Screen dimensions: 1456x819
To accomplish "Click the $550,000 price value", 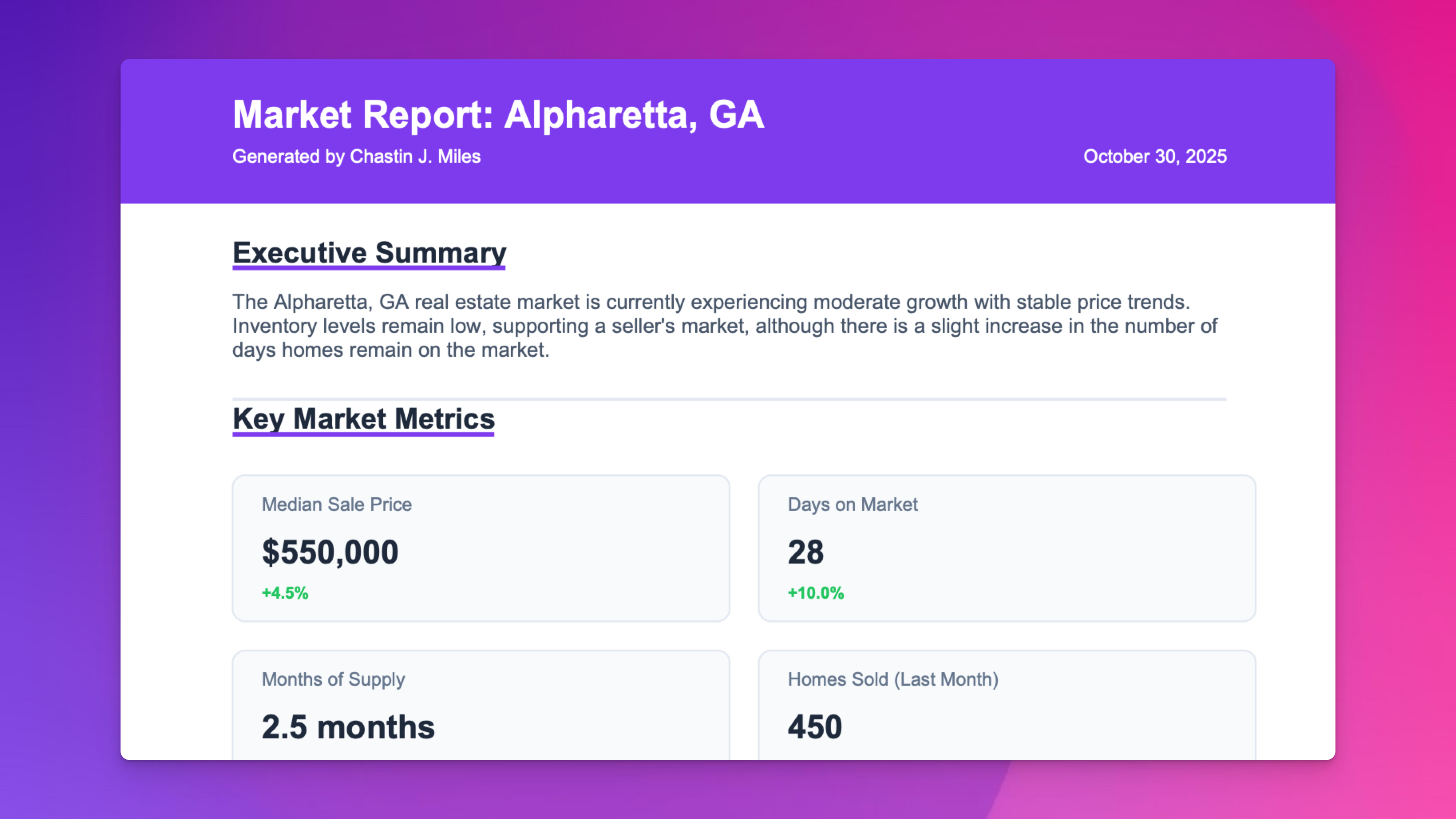I will pyautogui.click(x=330, y=552).
